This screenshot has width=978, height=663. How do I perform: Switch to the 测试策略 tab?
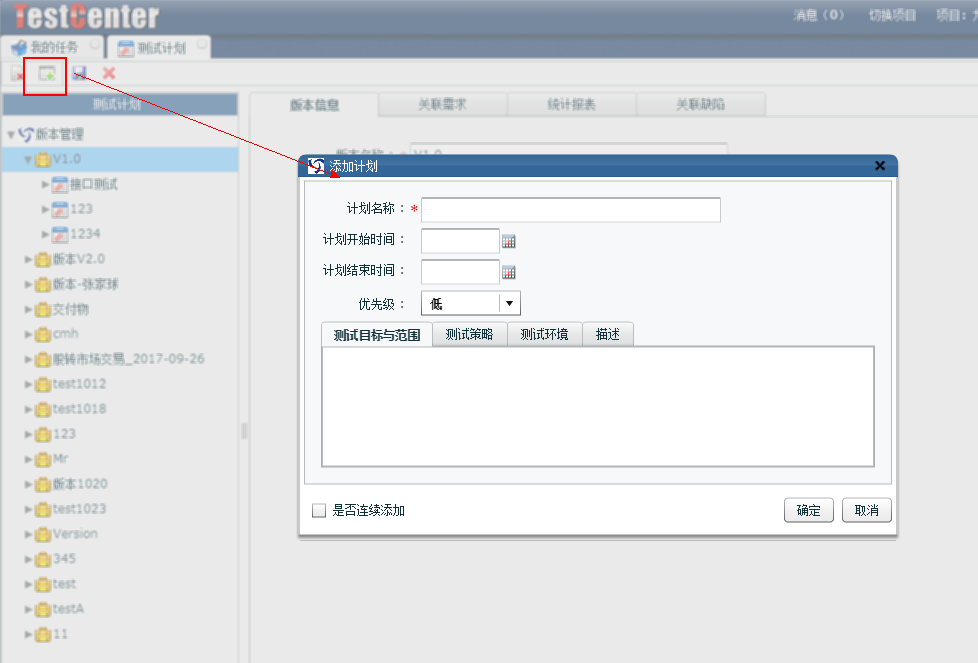click(469, 334)
